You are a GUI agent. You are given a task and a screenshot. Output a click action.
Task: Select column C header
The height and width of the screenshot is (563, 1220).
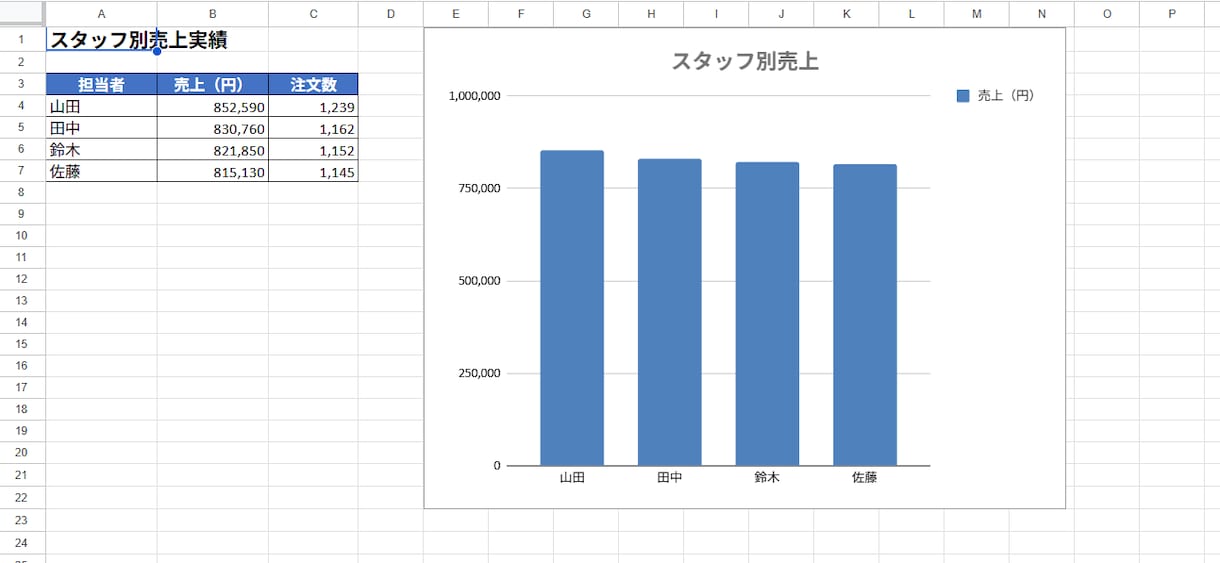(313, 14)
